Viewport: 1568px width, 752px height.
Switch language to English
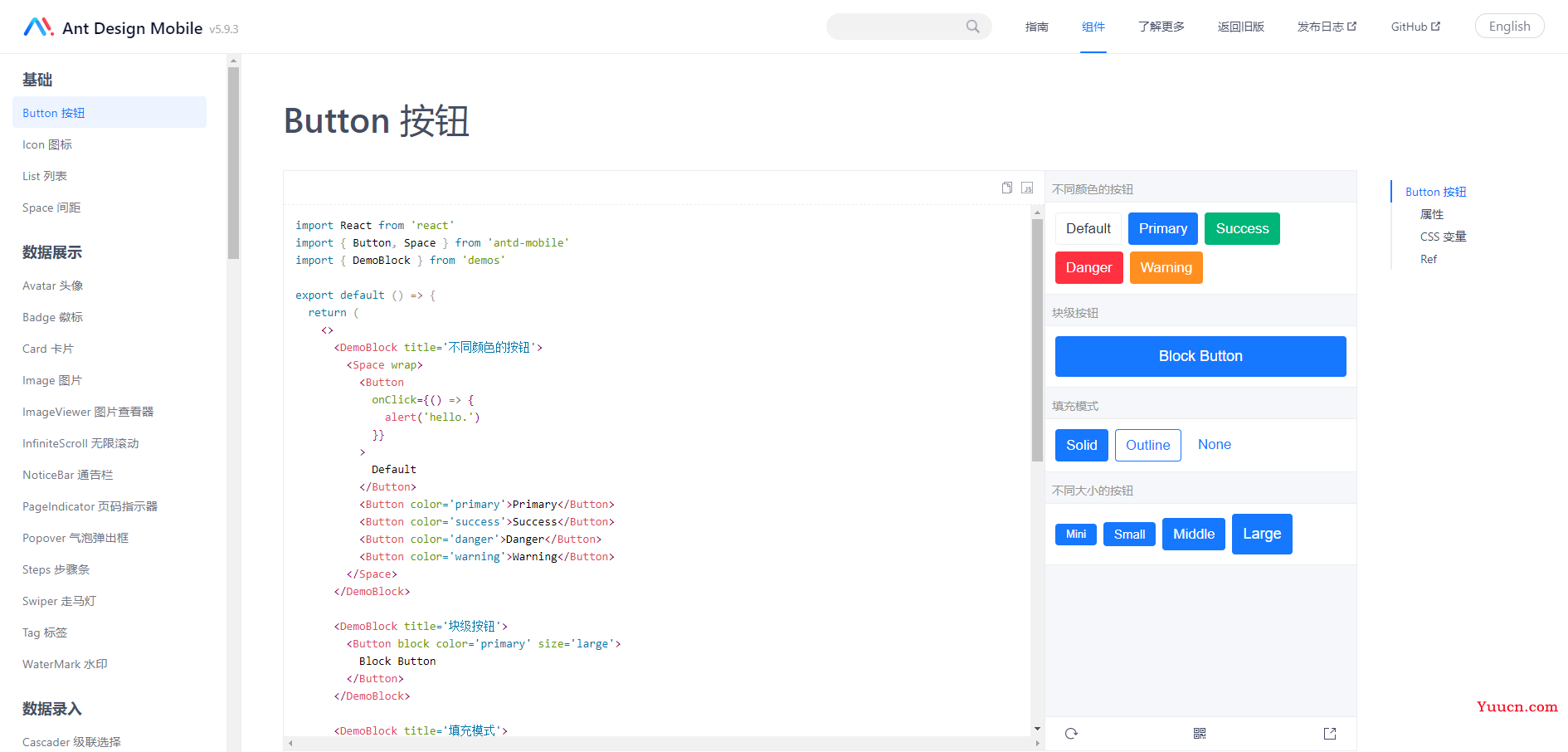[1509, 26]
